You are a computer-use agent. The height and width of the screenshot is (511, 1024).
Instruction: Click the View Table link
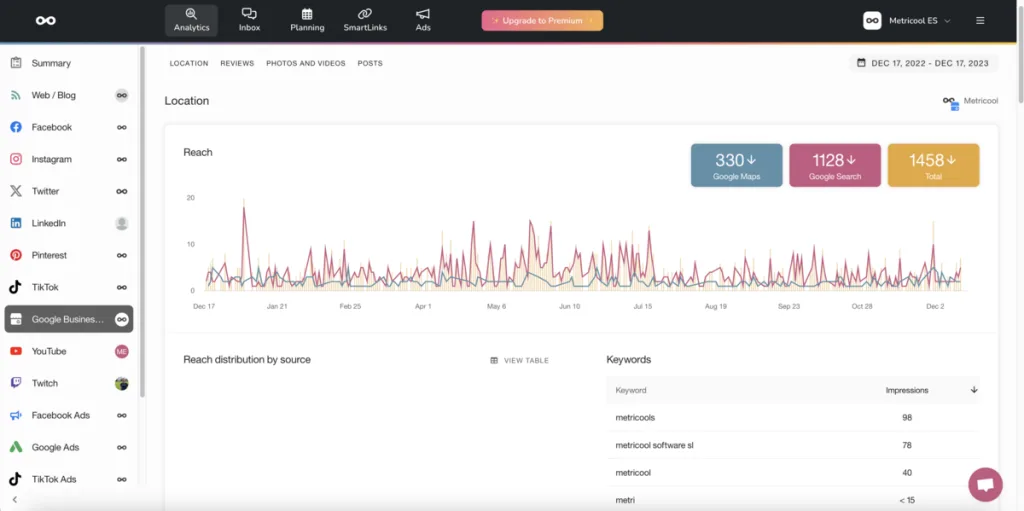click(x=519, y=360)
